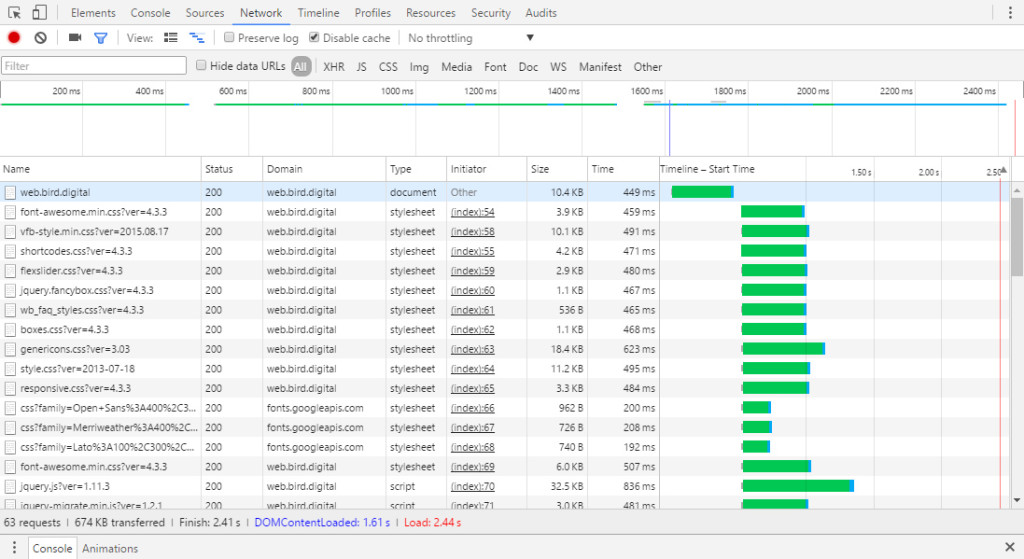Viewport: 1024px width, 559px height.
Task: Open the Animations drawer tab
Action: [x=110, y=548]
